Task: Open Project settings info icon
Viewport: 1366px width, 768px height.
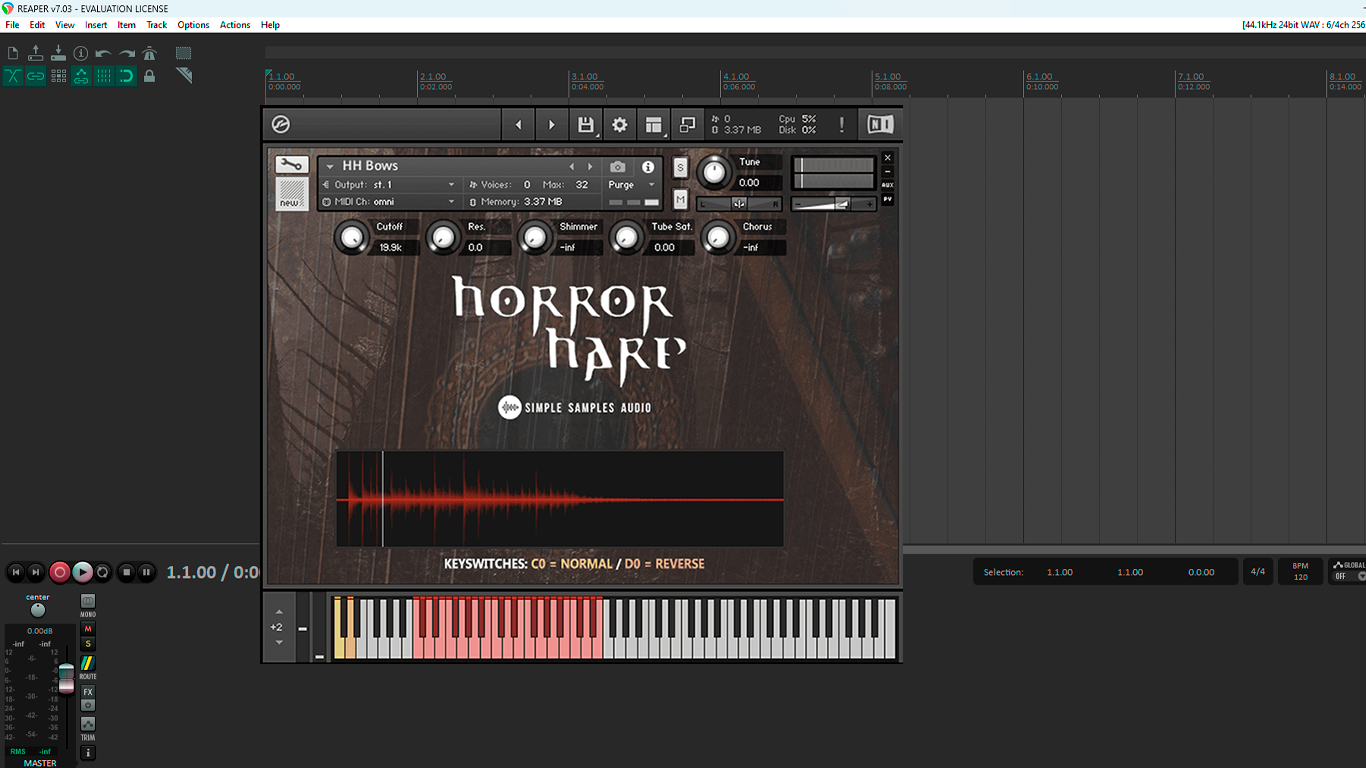Action: [81, 53]
